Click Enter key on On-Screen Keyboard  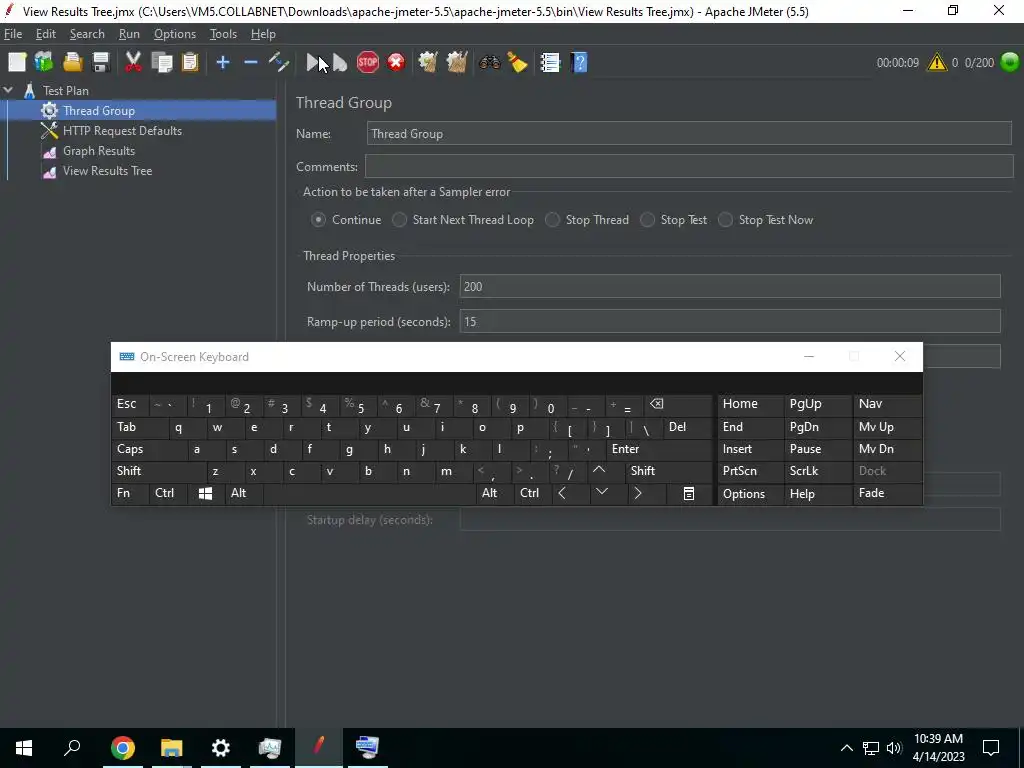[658, 449]
